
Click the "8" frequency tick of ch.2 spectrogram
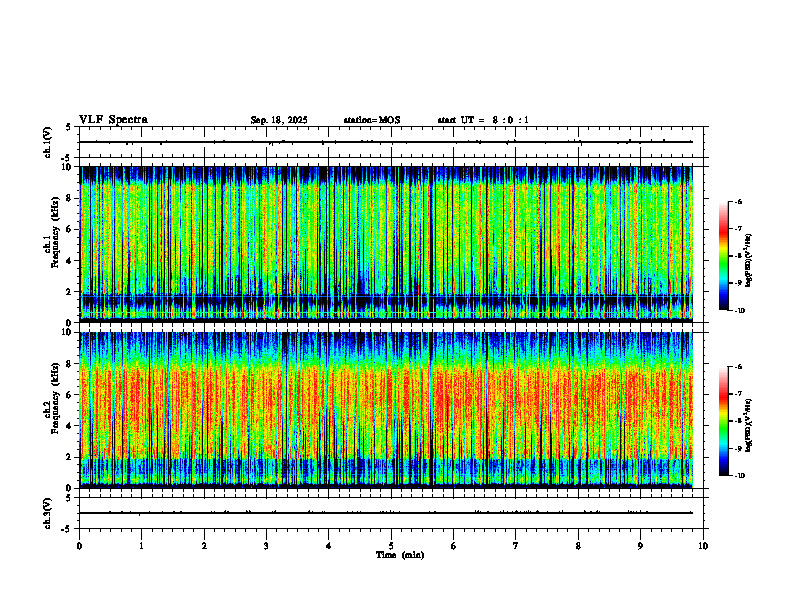70,364
